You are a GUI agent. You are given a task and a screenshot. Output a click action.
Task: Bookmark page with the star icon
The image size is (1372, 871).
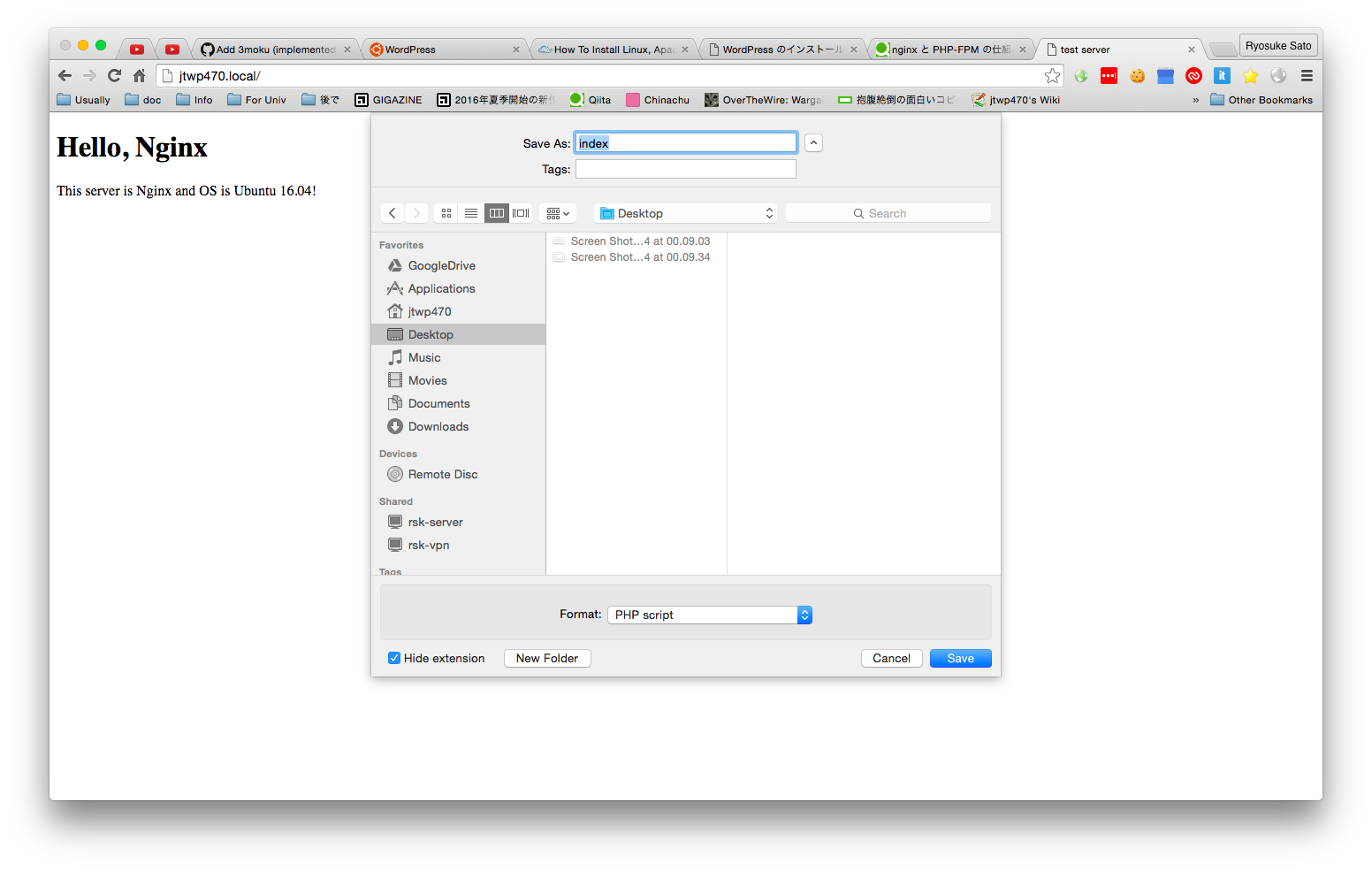pos(1052,76)
